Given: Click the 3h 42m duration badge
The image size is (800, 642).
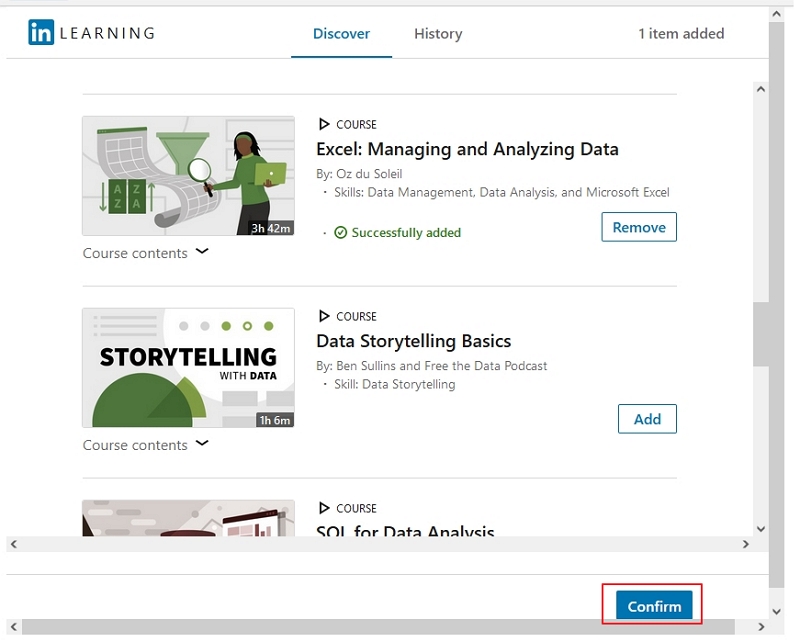Looking at the screenshot, I should click(x=271, y=228).
